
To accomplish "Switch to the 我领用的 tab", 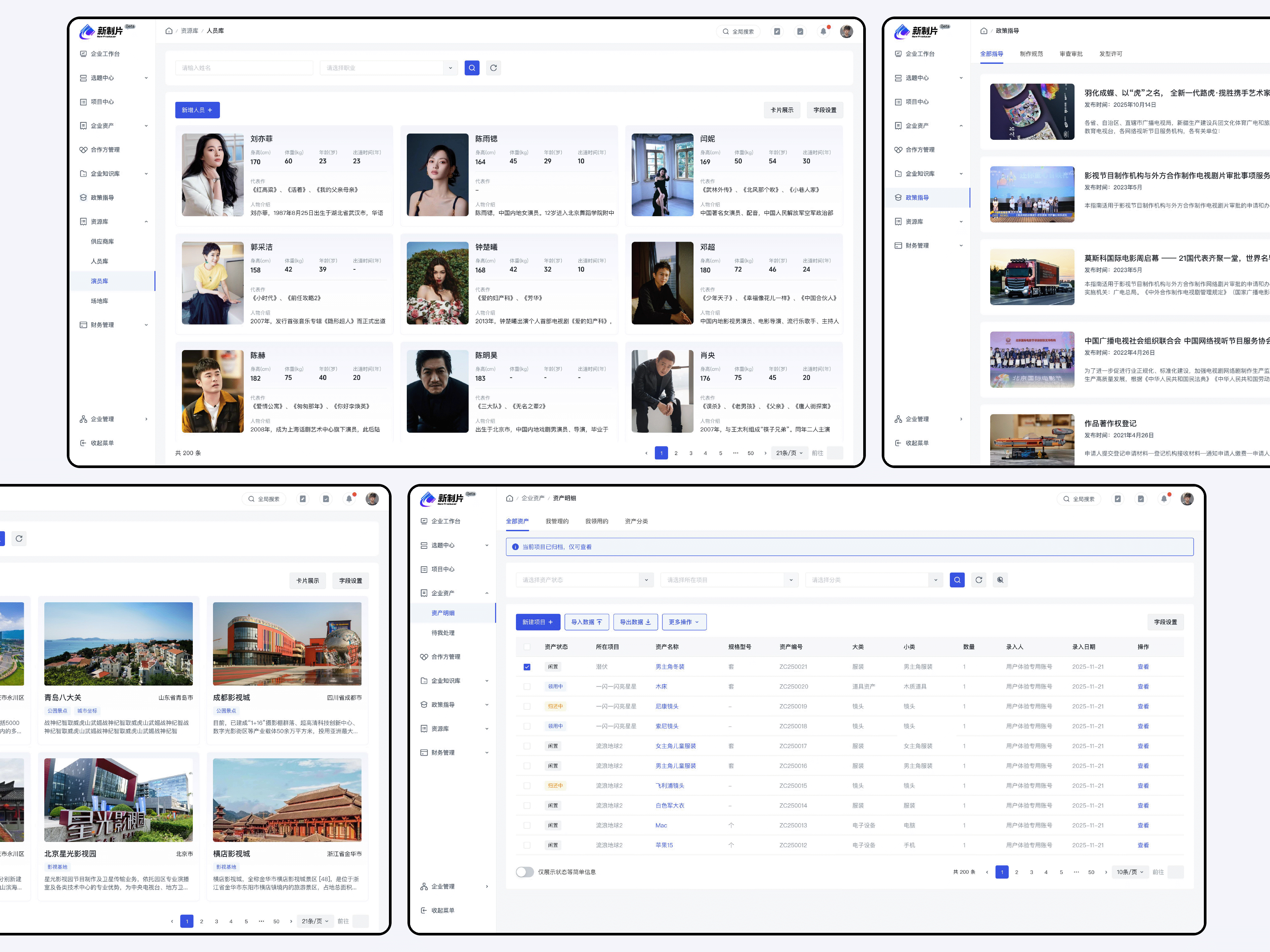I will coord(597,521).
